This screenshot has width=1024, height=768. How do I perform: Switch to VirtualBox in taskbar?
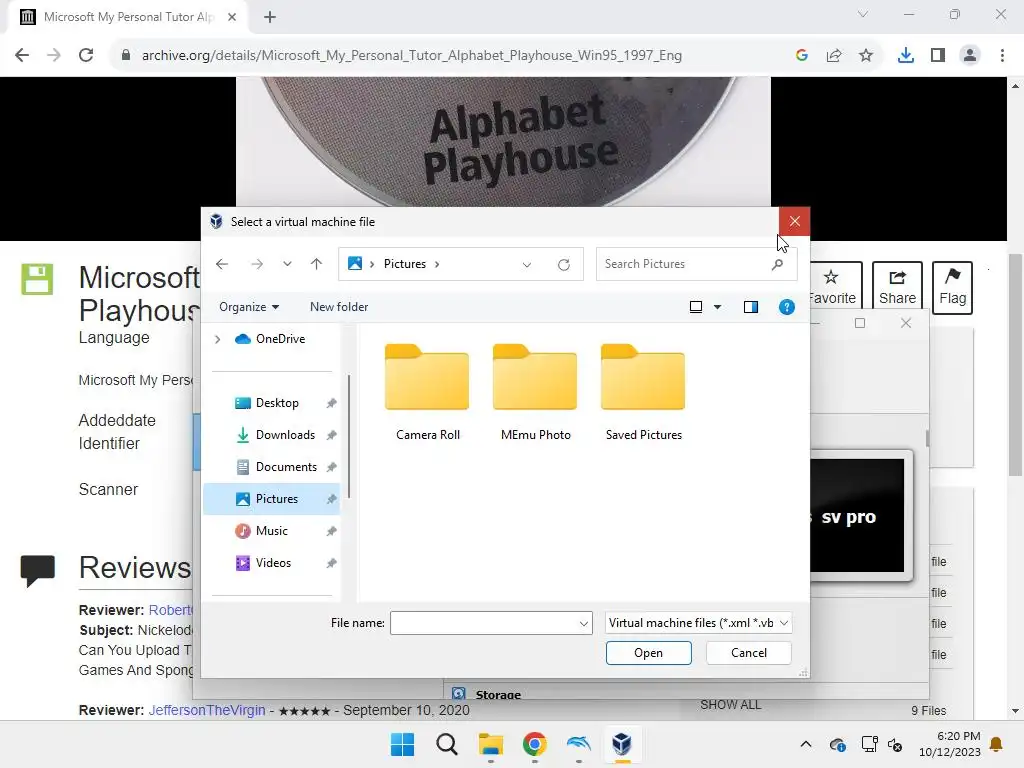pos(622,744)
